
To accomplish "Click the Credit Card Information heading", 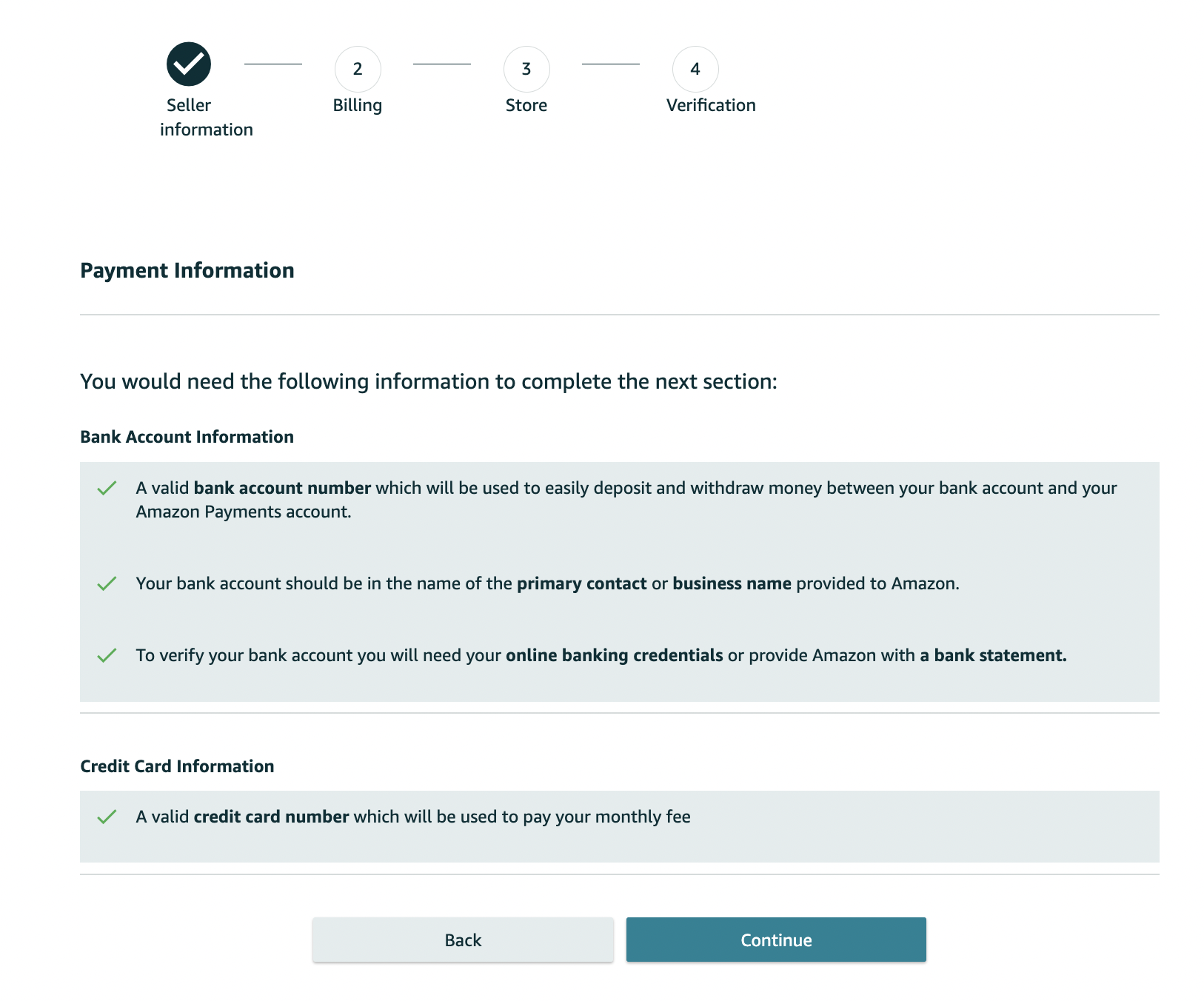I will (177, 766).
